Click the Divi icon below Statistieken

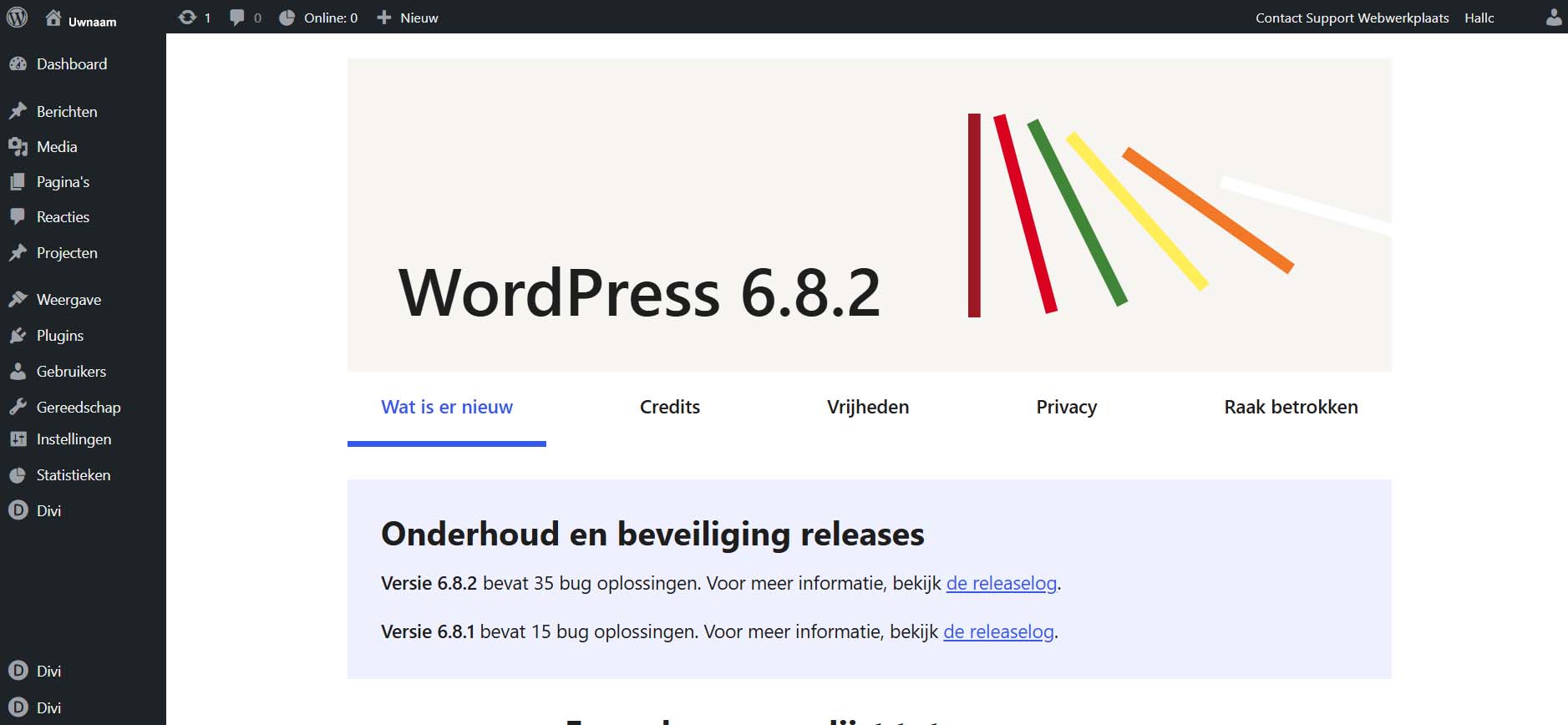pos(18,510)
